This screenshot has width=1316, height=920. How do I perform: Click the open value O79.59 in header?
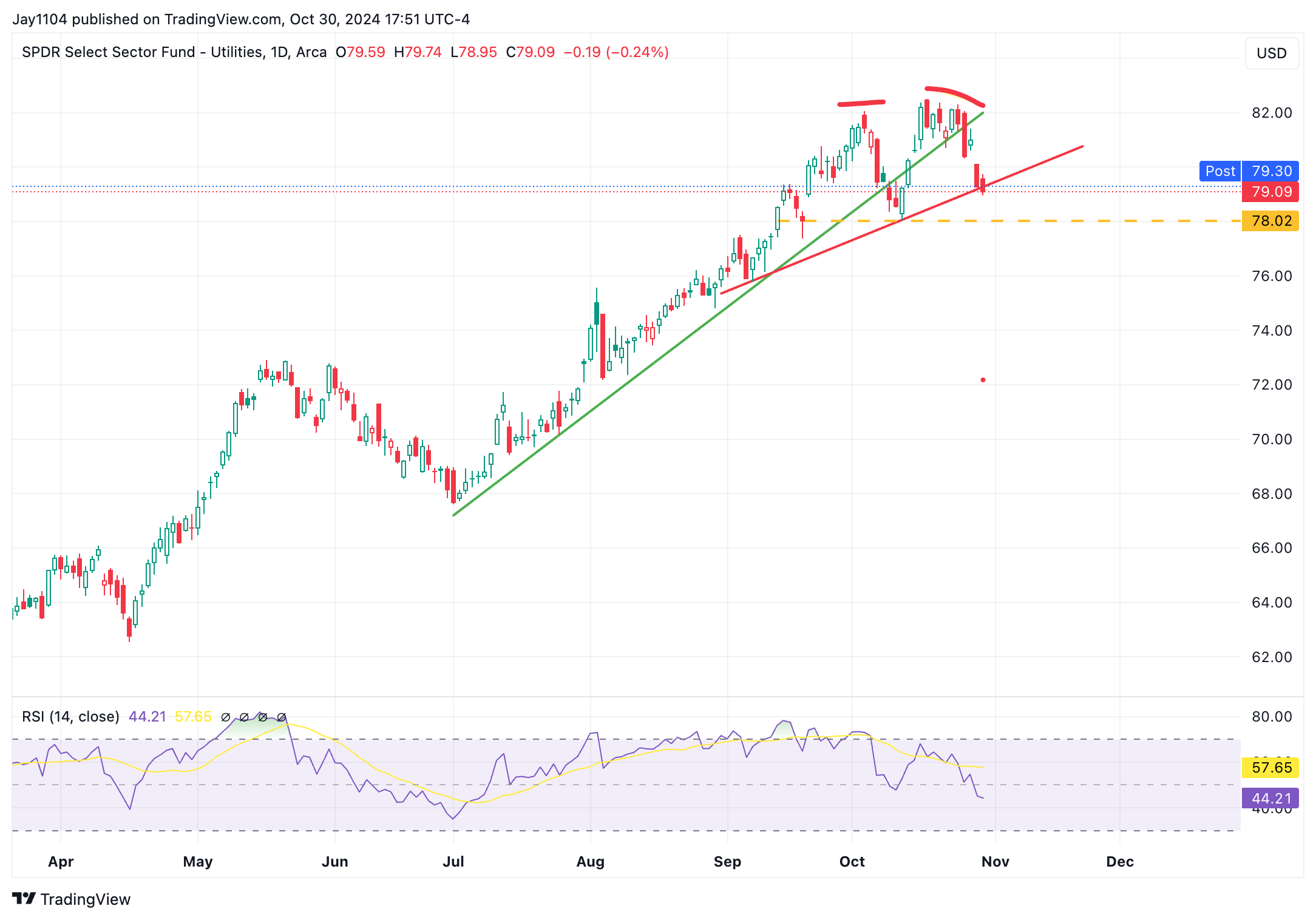coord(361,52)
